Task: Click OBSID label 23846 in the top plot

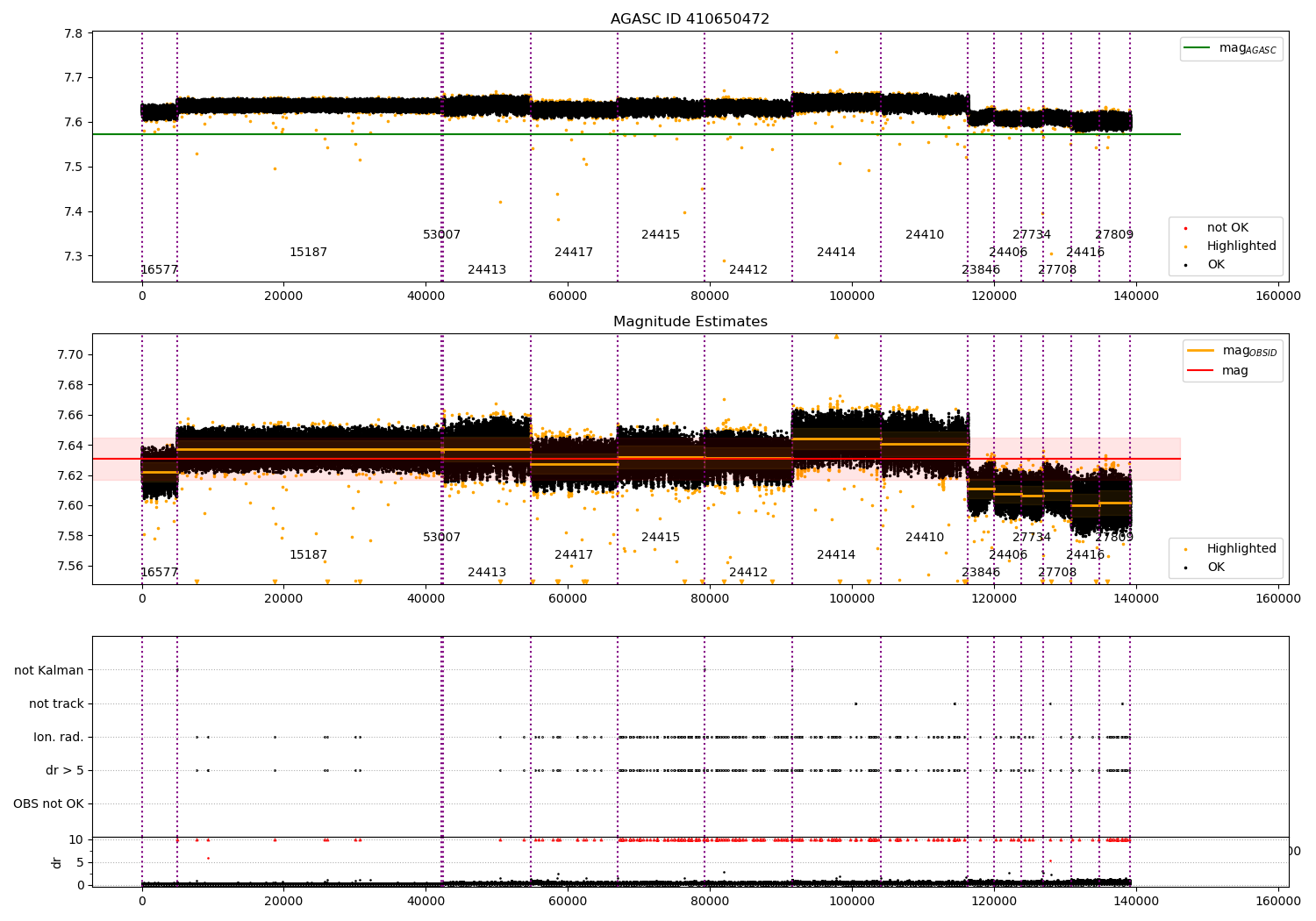Action: pyautogui.click(x=981, y=270)
